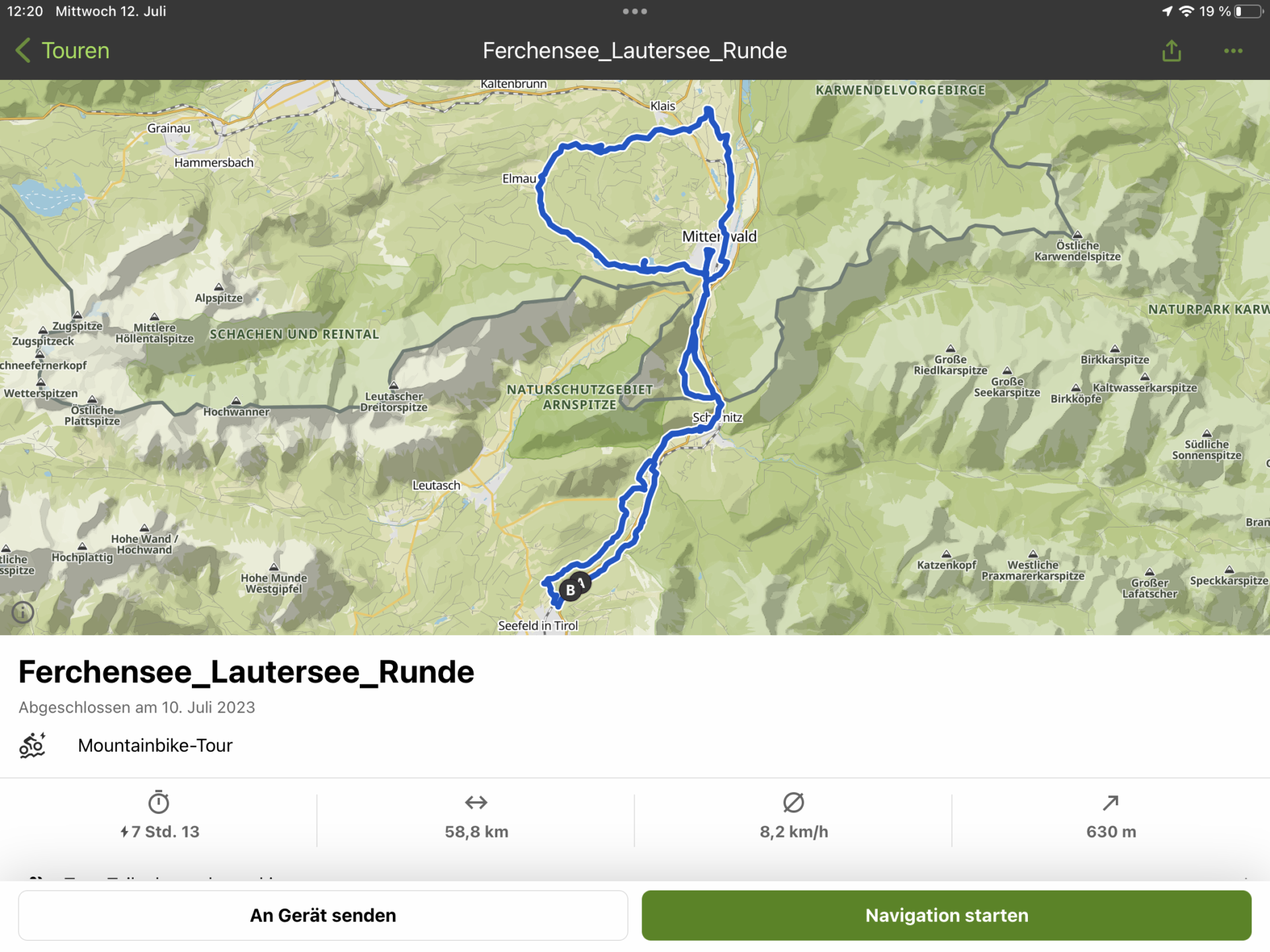Tap the elevation gain arrow icon

[x=1111, y=803]
